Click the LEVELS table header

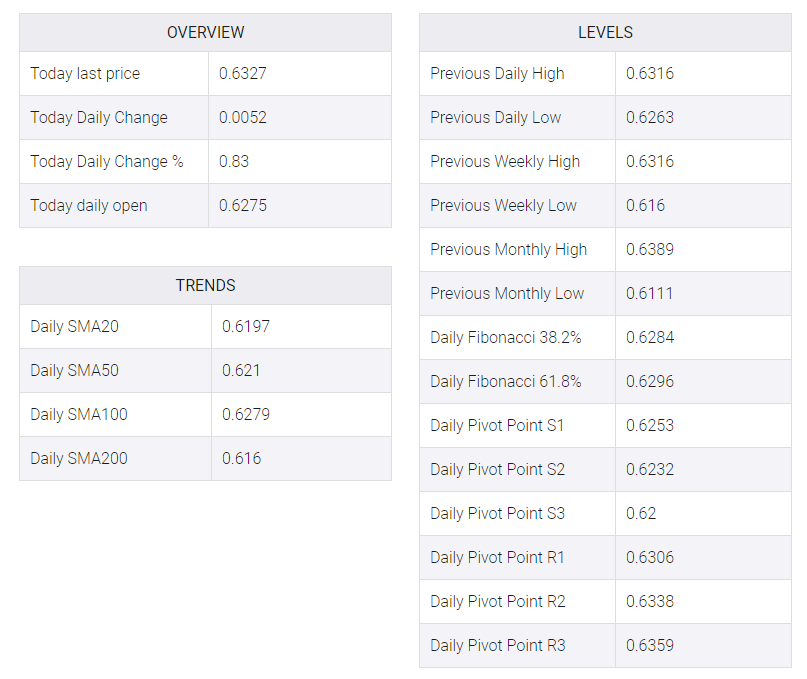605,32
